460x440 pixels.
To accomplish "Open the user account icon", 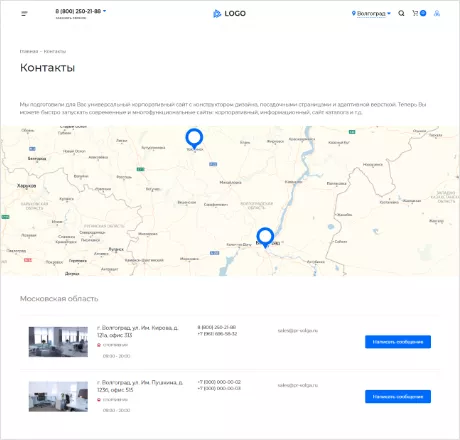I will click(437, 13).
